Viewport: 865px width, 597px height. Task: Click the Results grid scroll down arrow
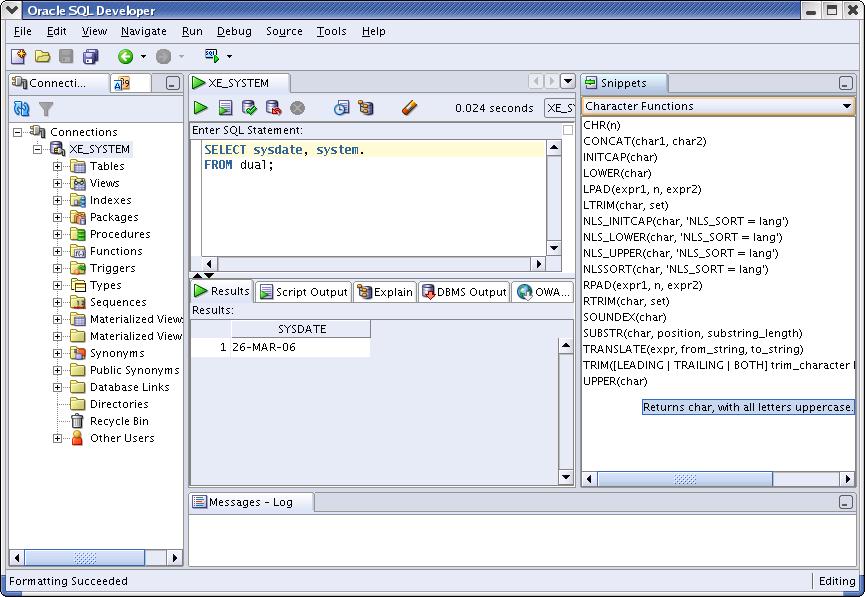(x=565, y=478)
